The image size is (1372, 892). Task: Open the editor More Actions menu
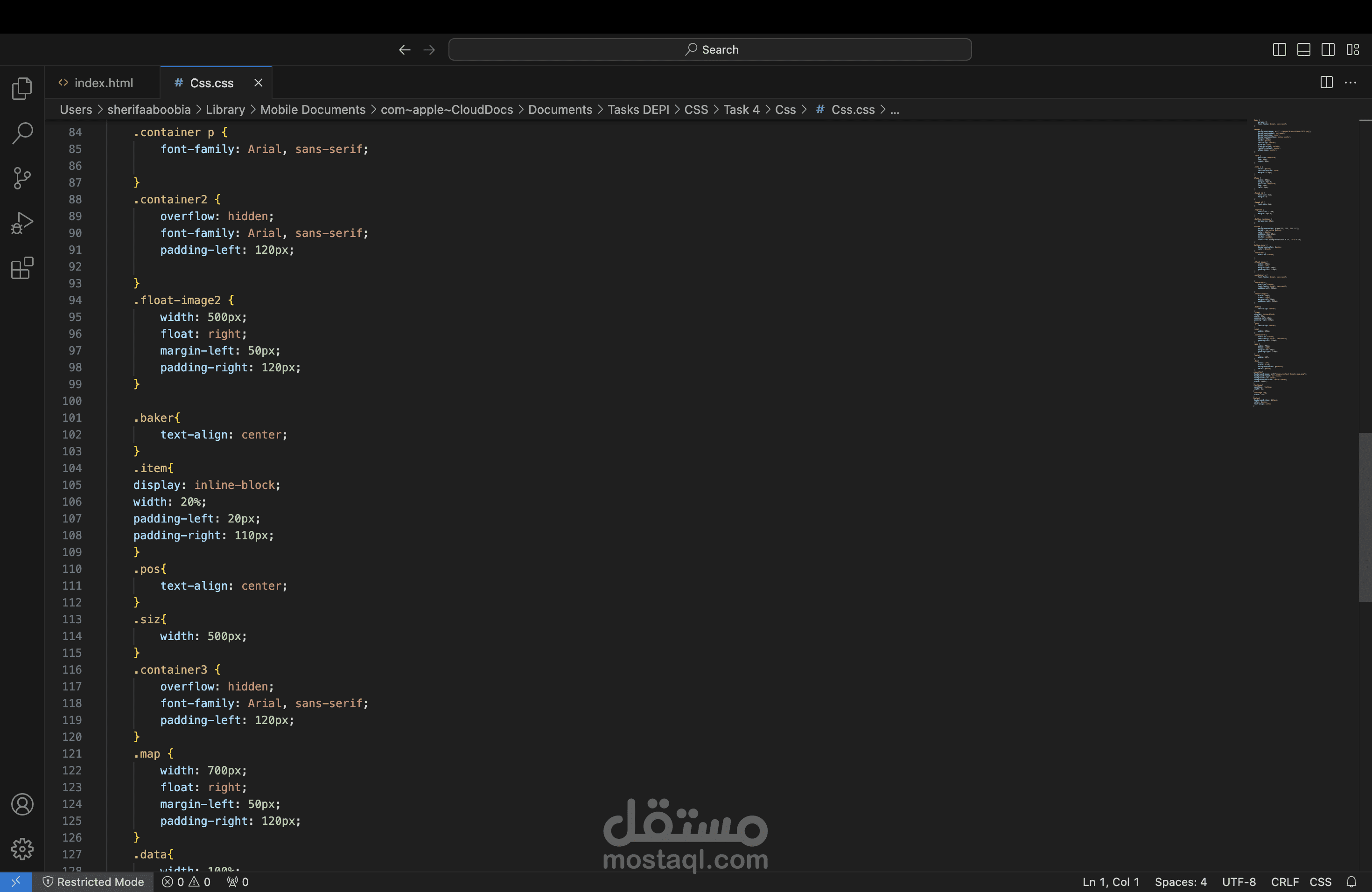pos(1351,83)
